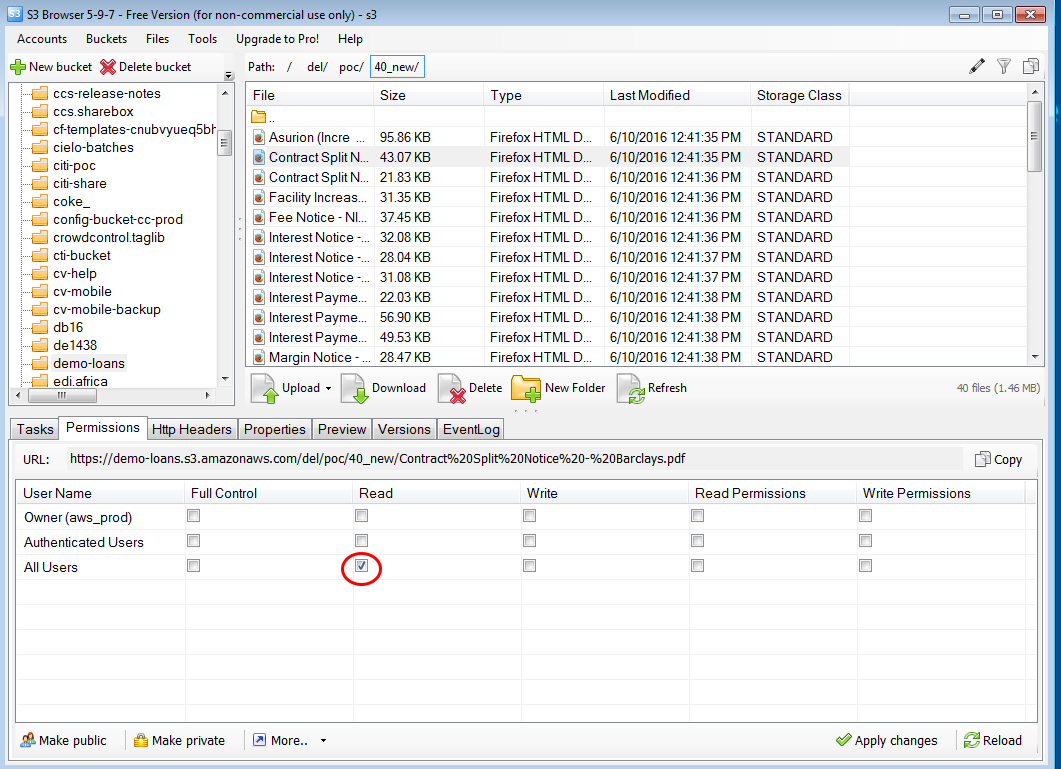The width and height of the screenshot is (1061, 769).
Task: Click the Margin Notice file icon
Action: tap(258, 357)
